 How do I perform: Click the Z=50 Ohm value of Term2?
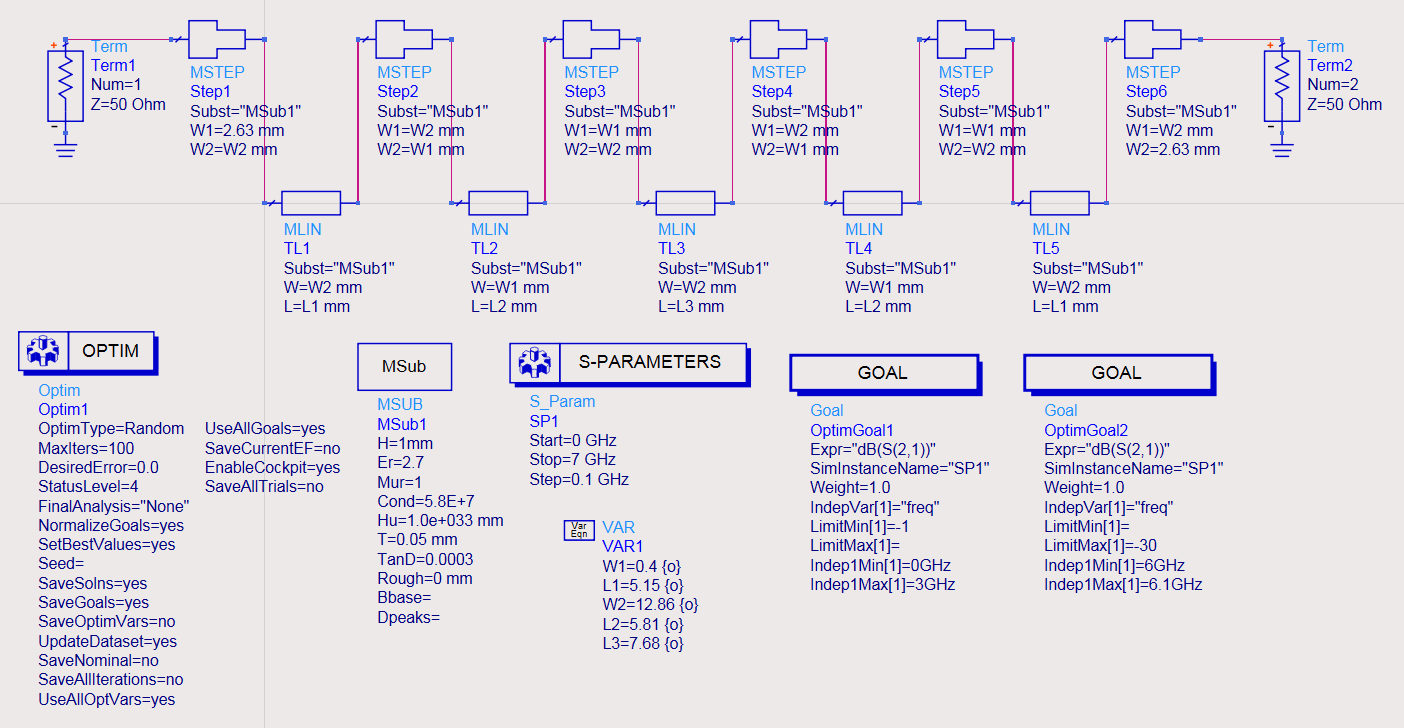[1345, 104]
